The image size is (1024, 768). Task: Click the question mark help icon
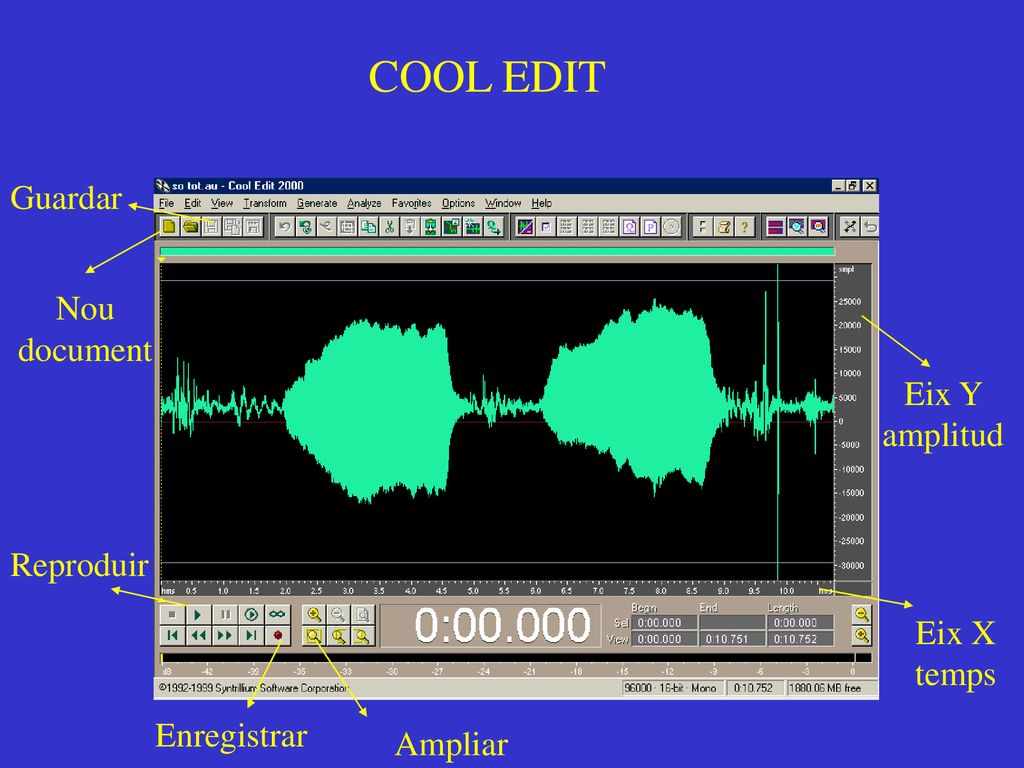click(x=744, y=227)
